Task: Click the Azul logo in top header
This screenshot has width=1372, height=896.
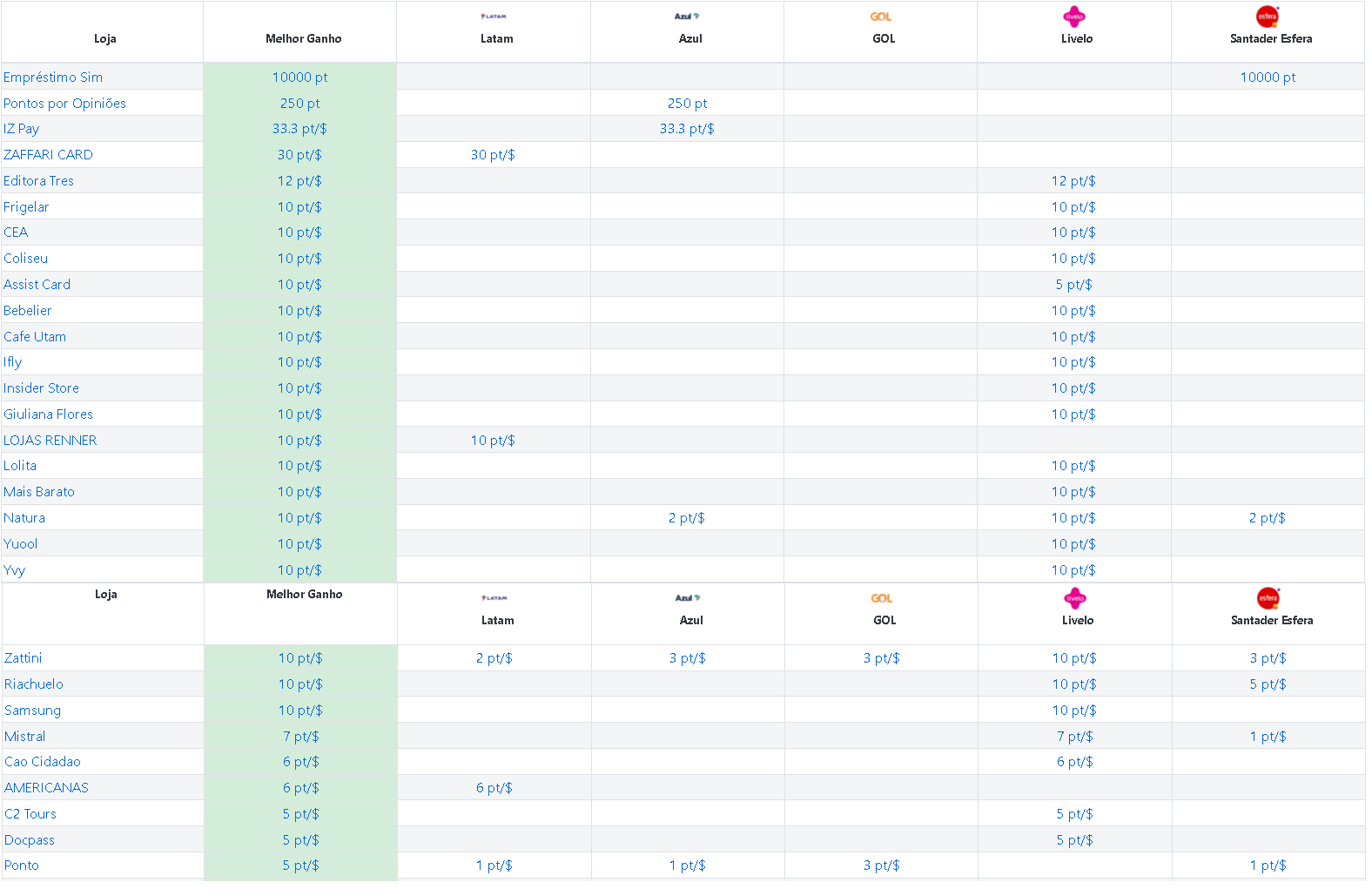Action: point(687,17)
